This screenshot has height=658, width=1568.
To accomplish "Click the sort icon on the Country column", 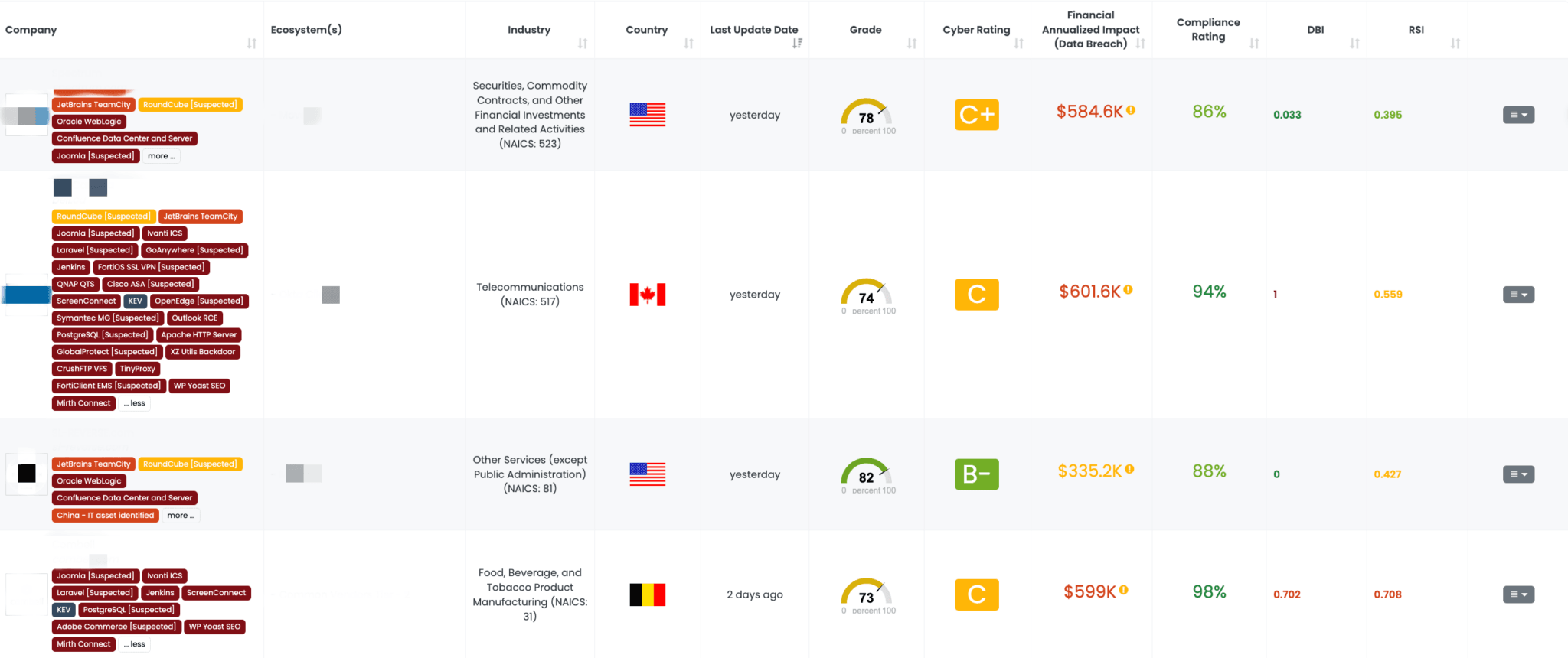I will point(689,44).
